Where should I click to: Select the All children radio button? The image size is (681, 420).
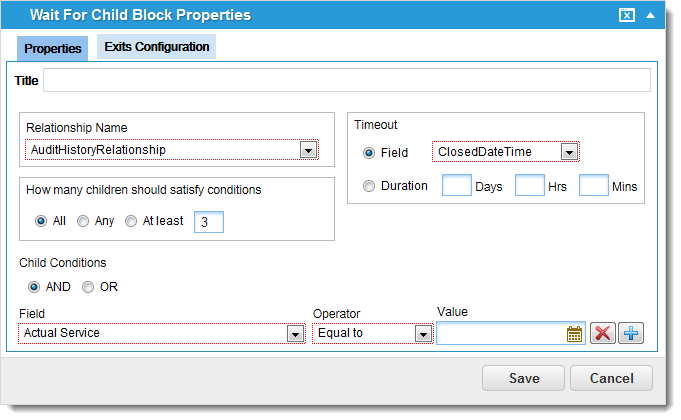(41, 221)
